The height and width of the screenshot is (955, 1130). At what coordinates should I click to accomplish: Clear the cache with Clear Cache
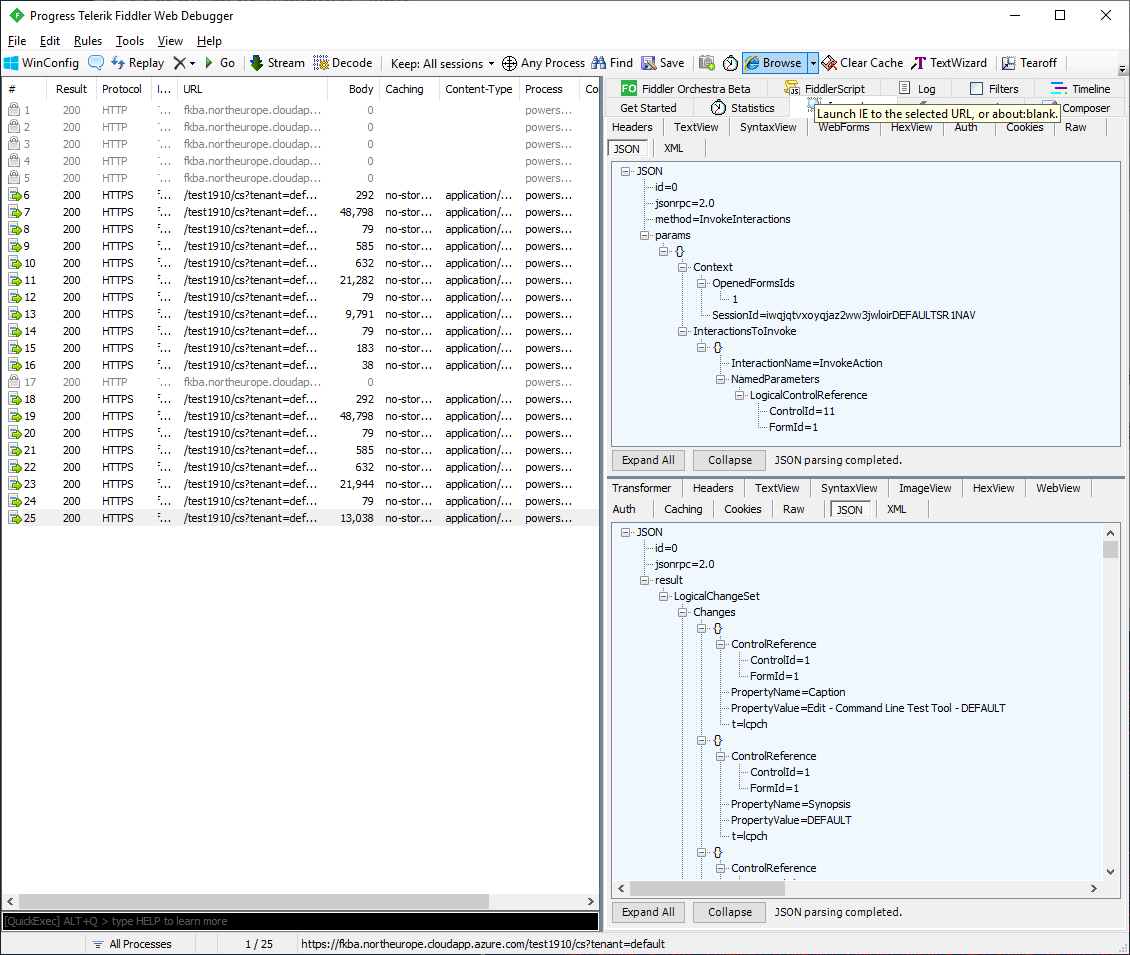coord(862,63)
